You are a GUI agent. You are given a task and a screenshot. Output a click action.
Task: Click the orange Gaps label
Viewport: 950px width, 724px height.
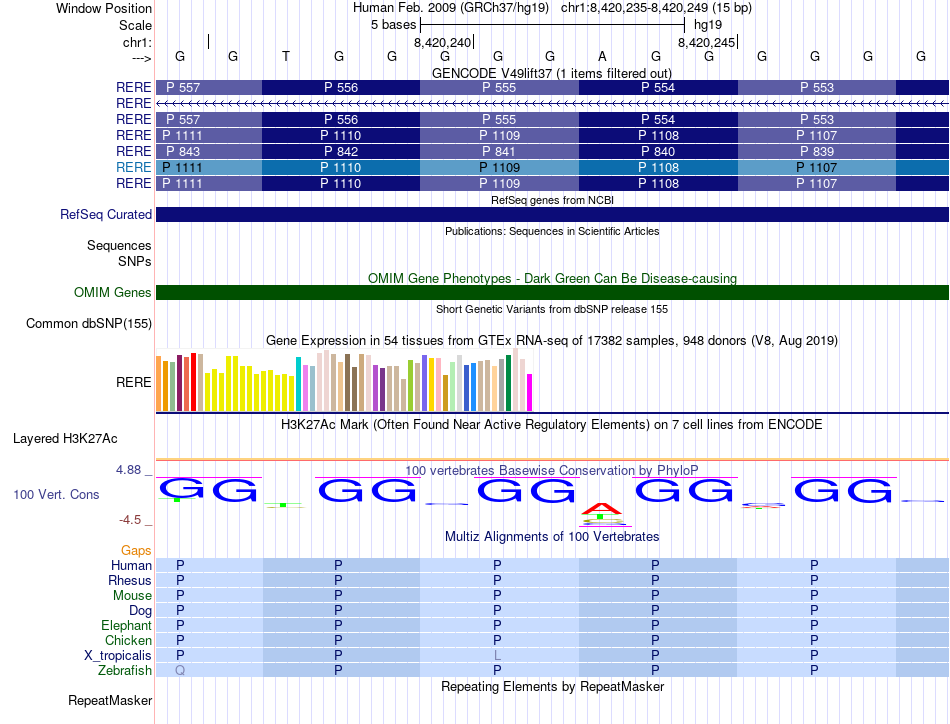(x=136, y=550)
